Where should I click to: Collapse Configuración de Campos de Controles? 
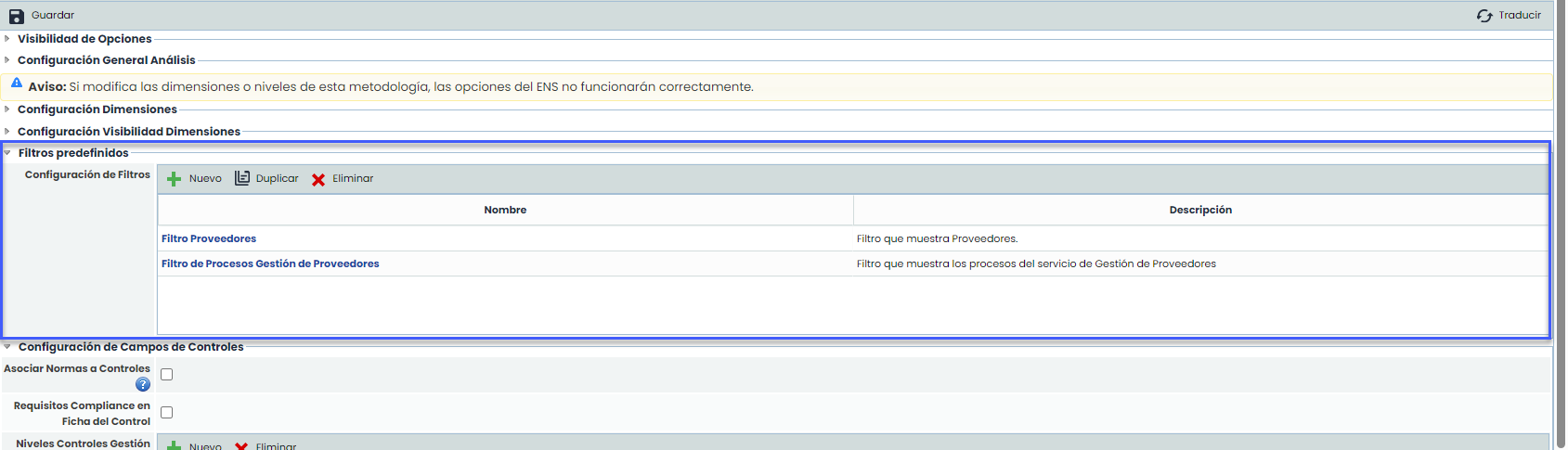7,347
